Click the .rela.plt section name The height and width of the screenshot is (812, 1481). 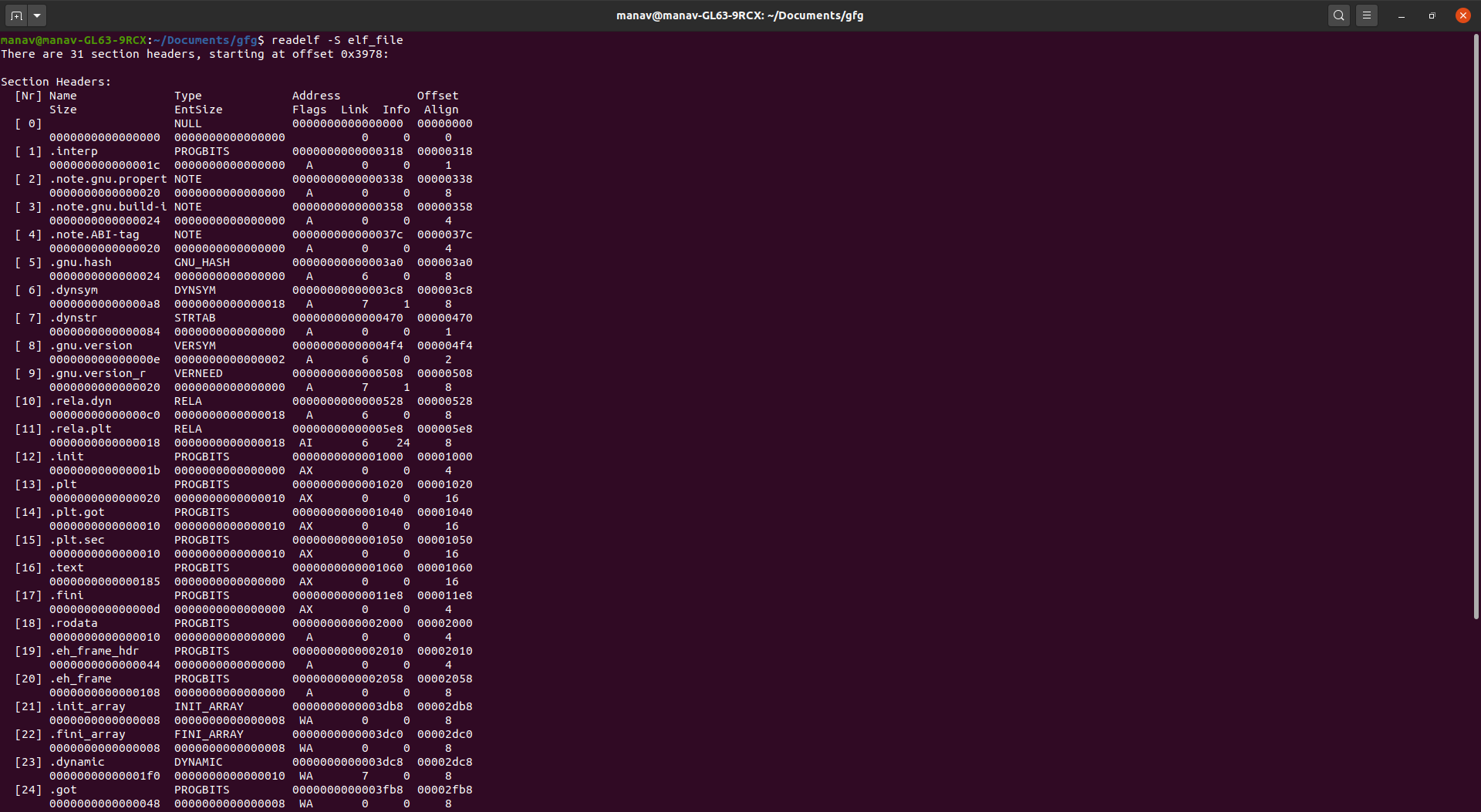click(80, 429)
